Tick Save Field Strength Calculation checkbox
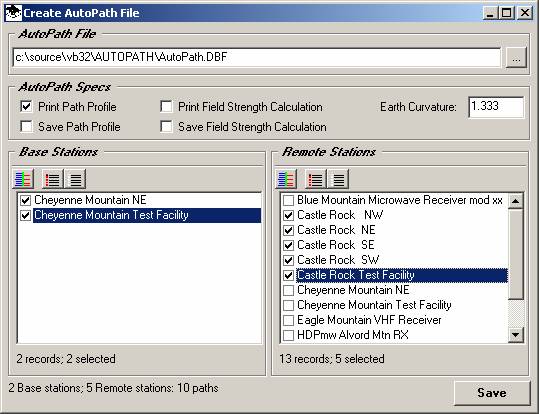This screenshot has width=539, height=414. (x=166, y=127)
